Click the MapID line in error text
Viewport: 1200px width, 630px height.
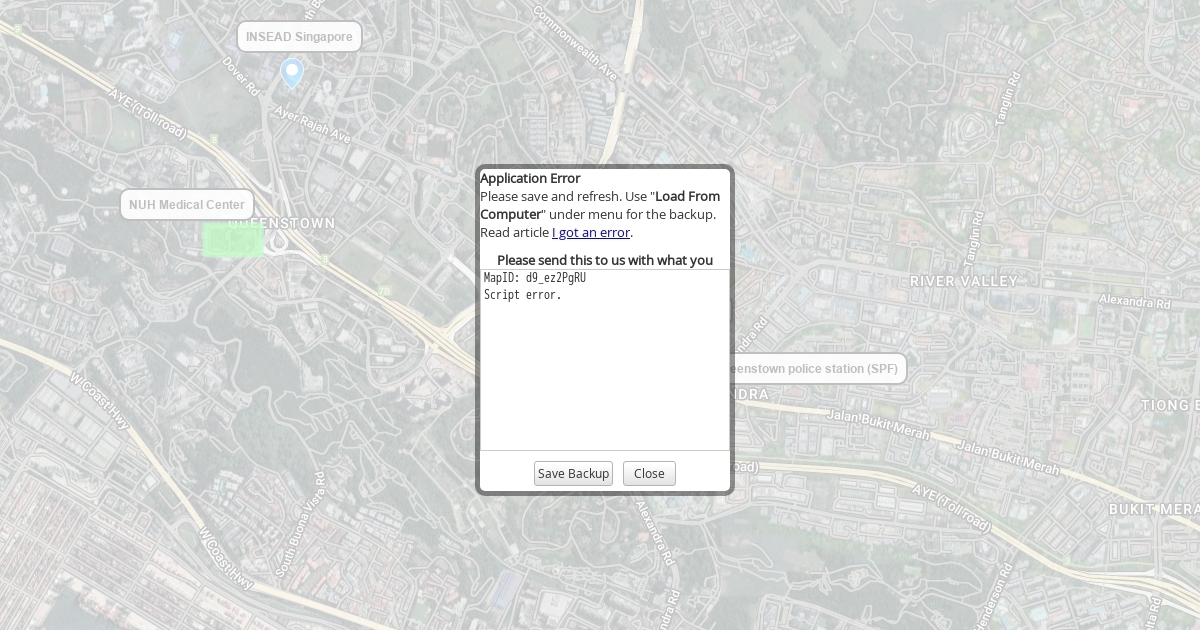point(535,278)
